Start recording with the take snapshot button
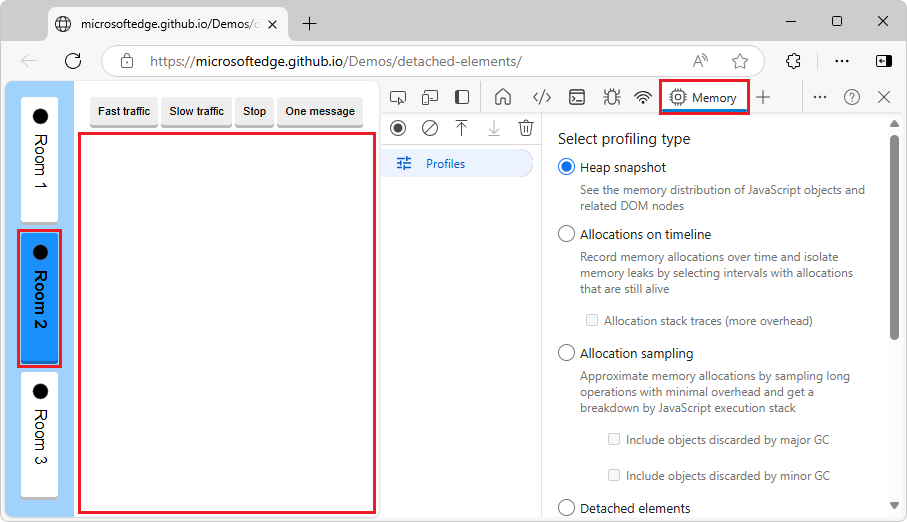Viewport: 907px width, 522px height. [x=398, y=128]
